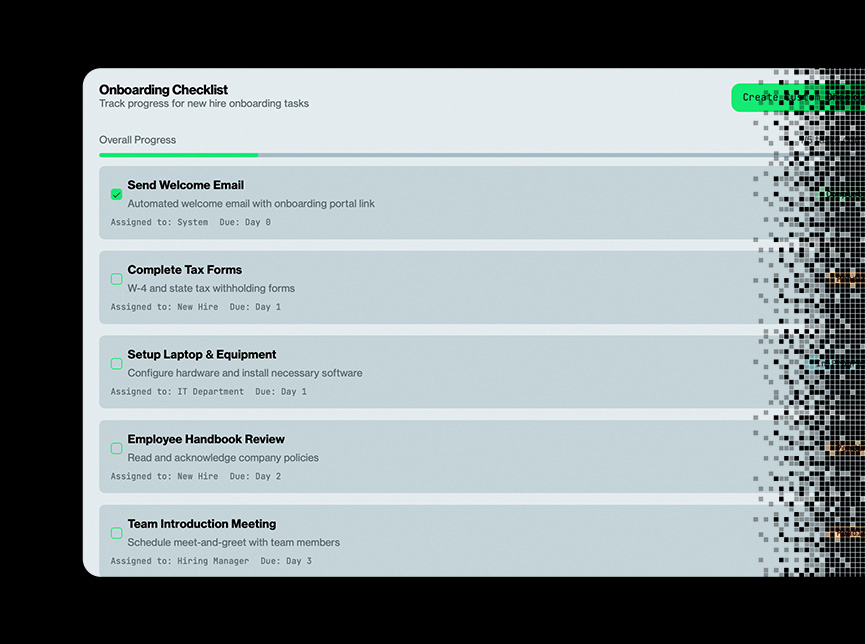865x644 pixels.
Task: Select the Setup Laptop & Equipment title
Action: (x=201, y=355)
